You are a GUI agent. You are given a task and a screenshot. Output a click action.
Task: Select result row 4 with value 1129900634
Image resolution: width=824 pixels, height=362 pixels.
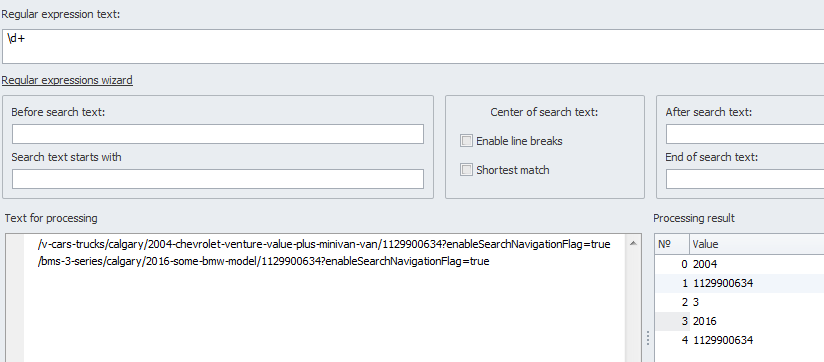(x=739, y=340)
